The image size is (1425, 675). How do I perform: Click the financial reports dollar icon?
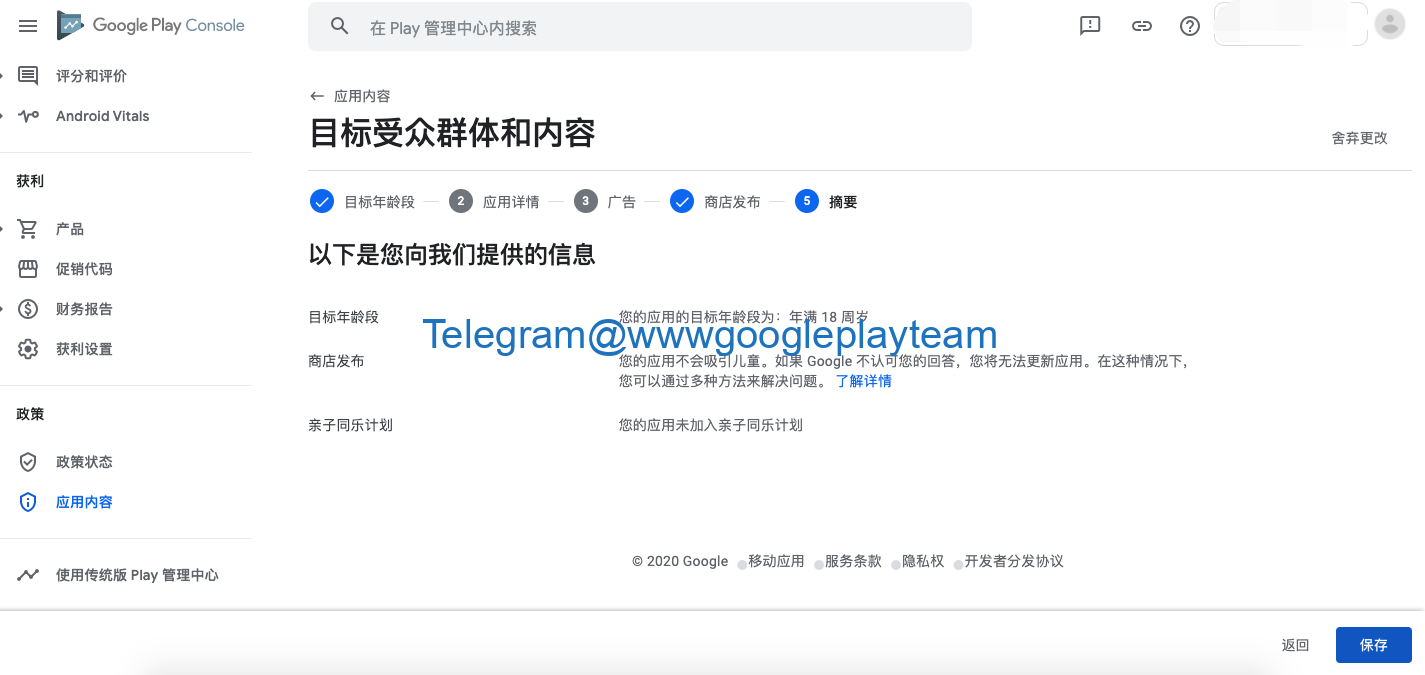[28, 309]
